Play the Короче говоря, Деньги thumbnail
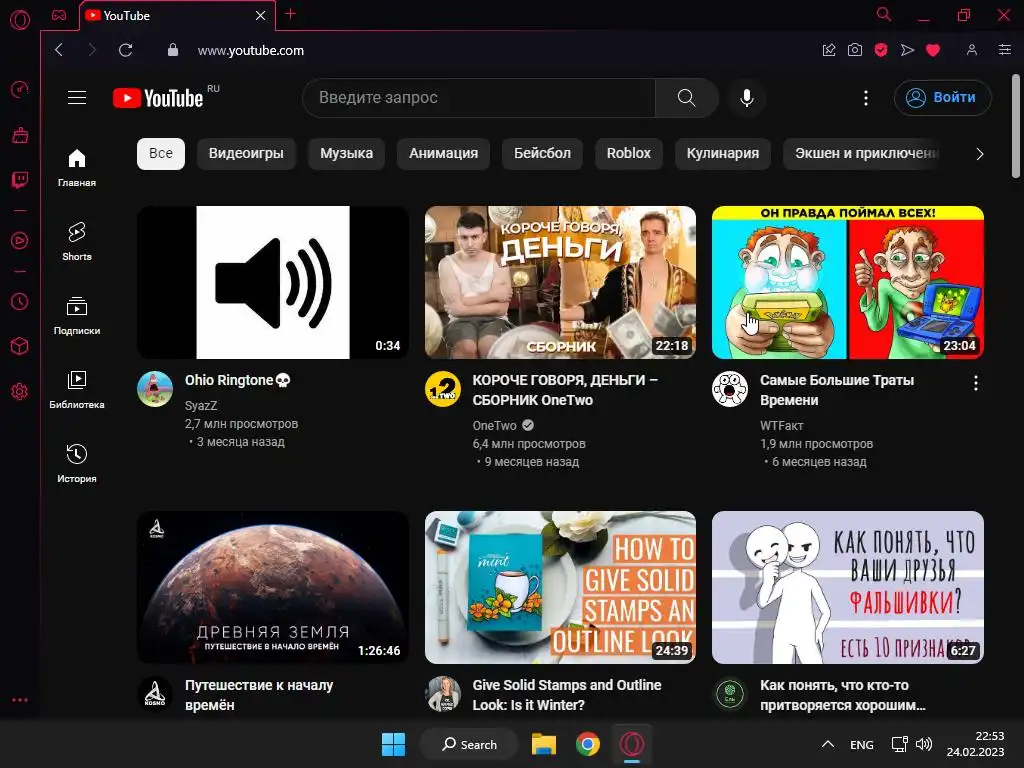Screen dimensions: 1024x768 click(x=560, y=282)
